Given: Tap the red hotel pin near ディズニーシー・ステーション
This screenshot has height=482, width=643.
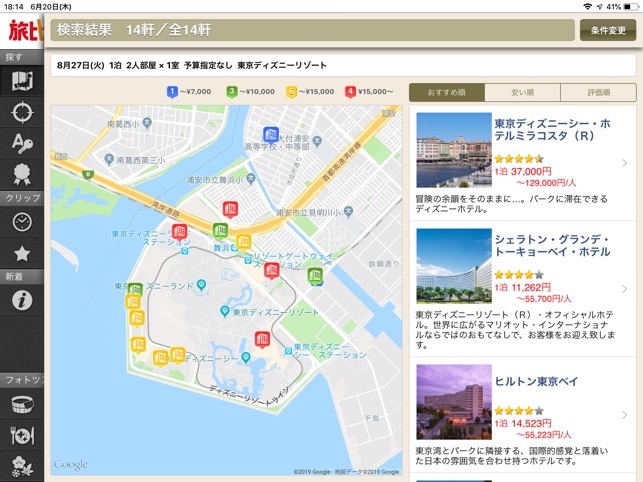Looking at the screenshot, I should 262,339.
